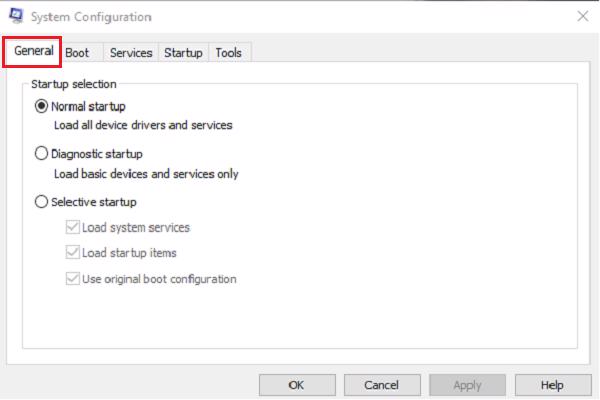Select the Startup tab

[x=183, y=53]
